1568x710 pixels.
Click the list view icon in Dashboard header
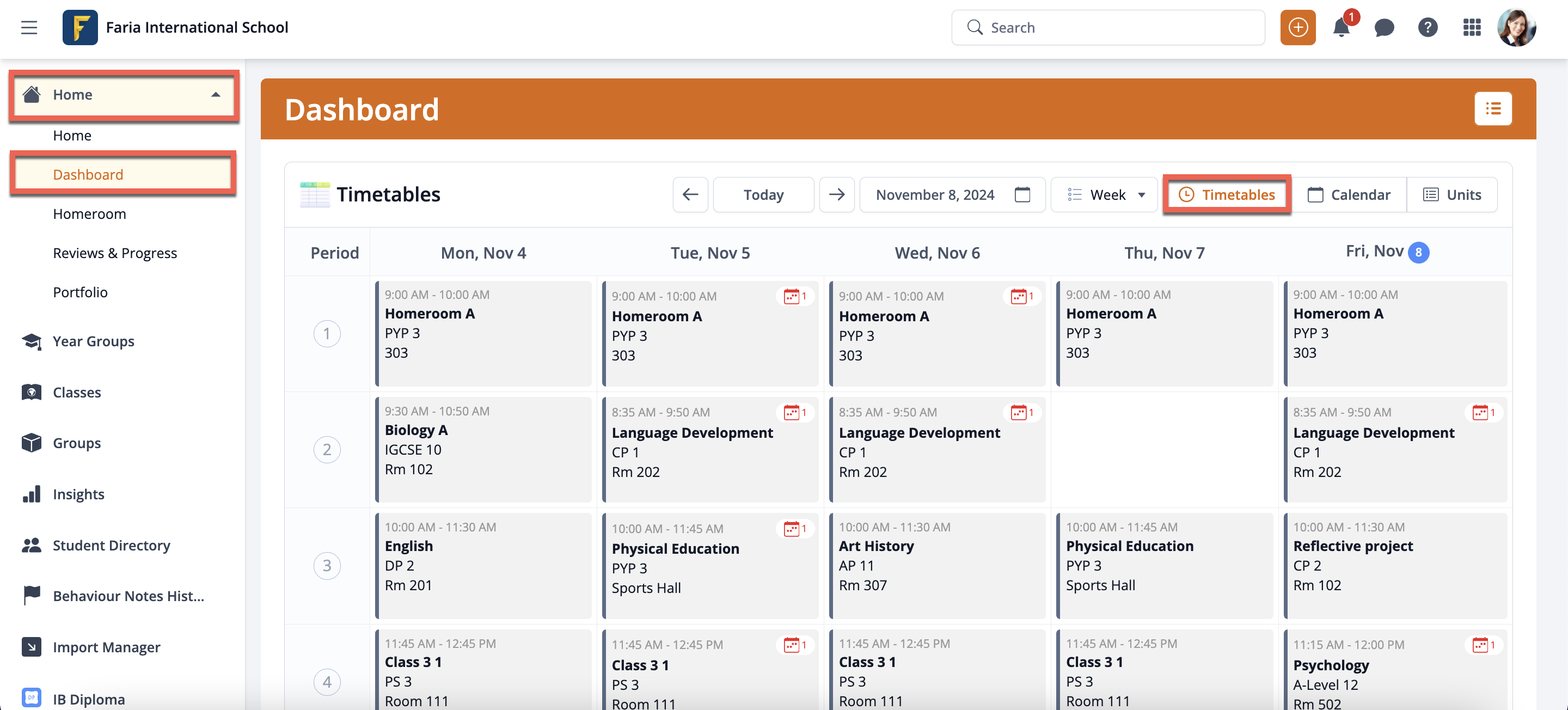(x=1492, y=109)
